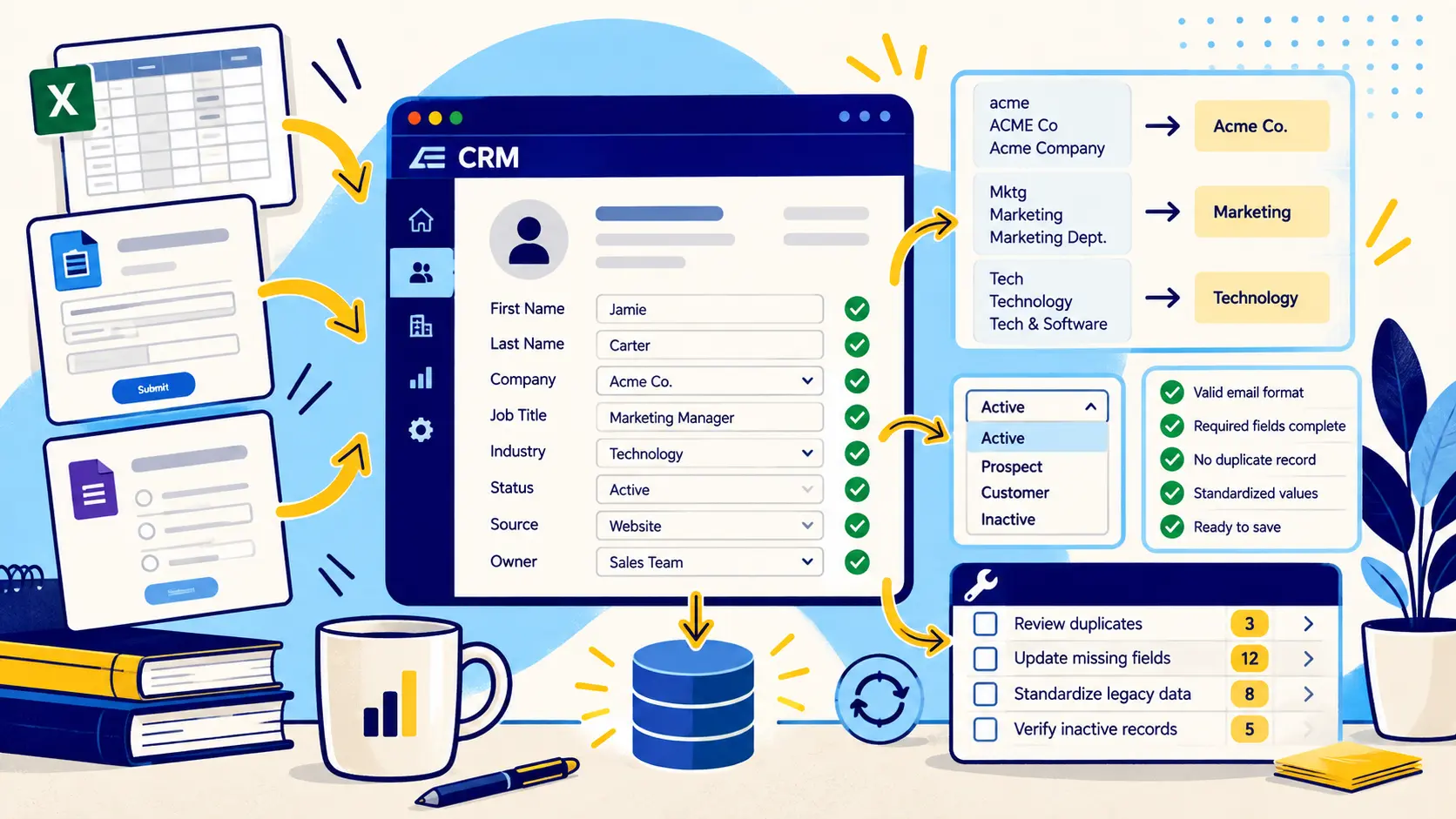This screenshot has height=819, width=1456.
Task: Open the Industry dropdown showing Technology
Action: click(710, 453)
